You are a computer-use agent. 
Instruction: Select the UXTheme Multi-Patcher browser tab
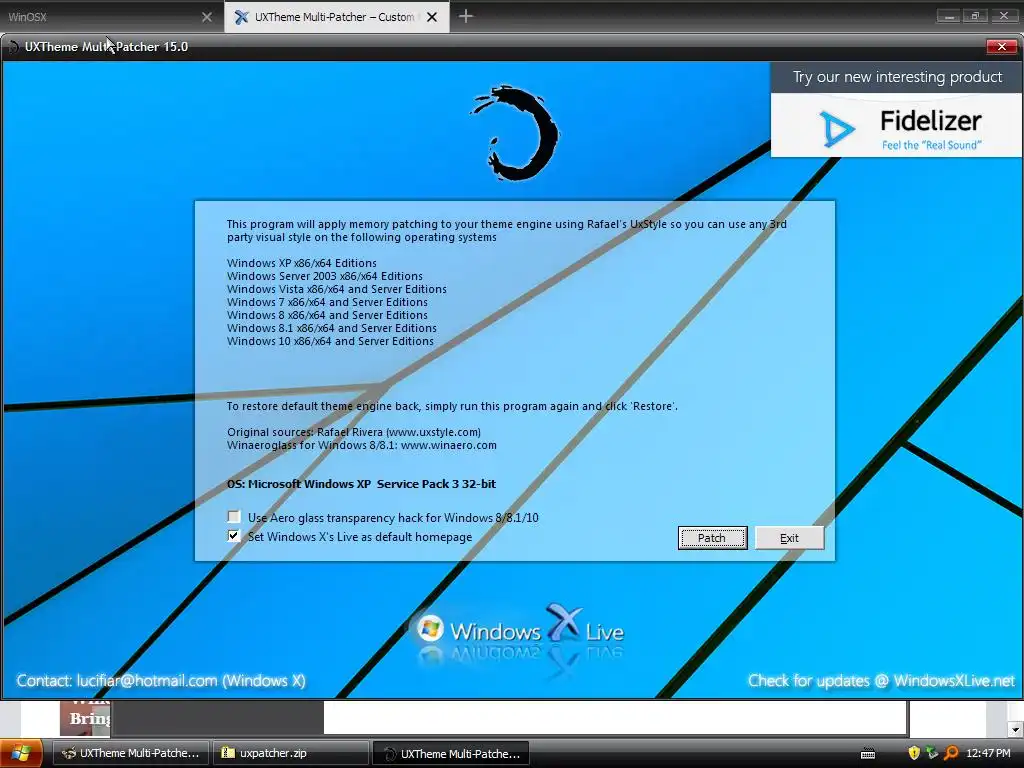point(336,17)
